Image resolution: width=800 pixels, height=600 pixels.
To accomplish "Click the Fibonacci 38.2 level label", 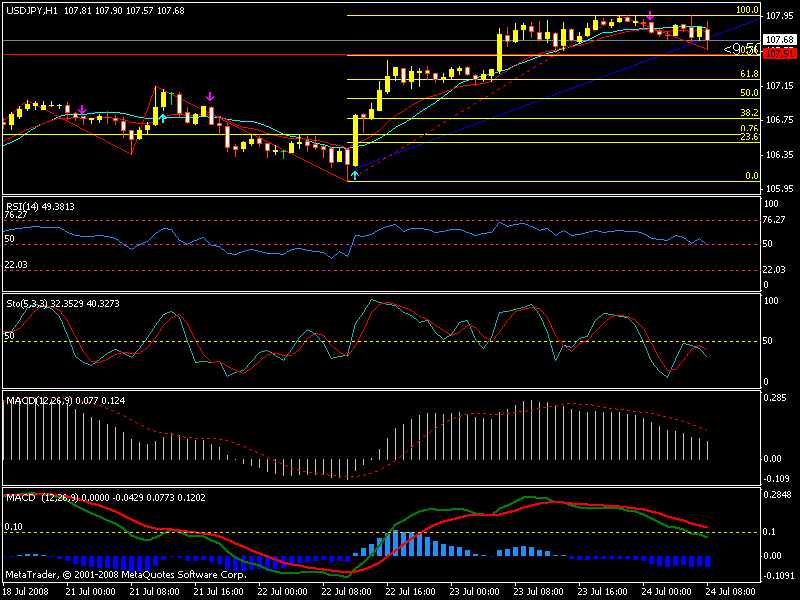I will click(x=749, y=113).
